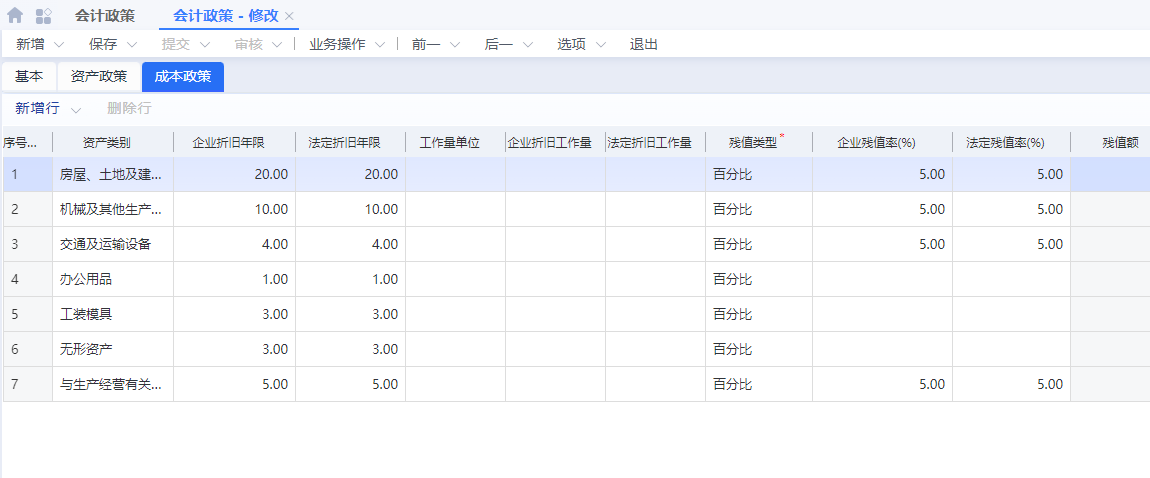Click the 前一 button
This screenshot has height=478, width=1150.
[426, 45]
